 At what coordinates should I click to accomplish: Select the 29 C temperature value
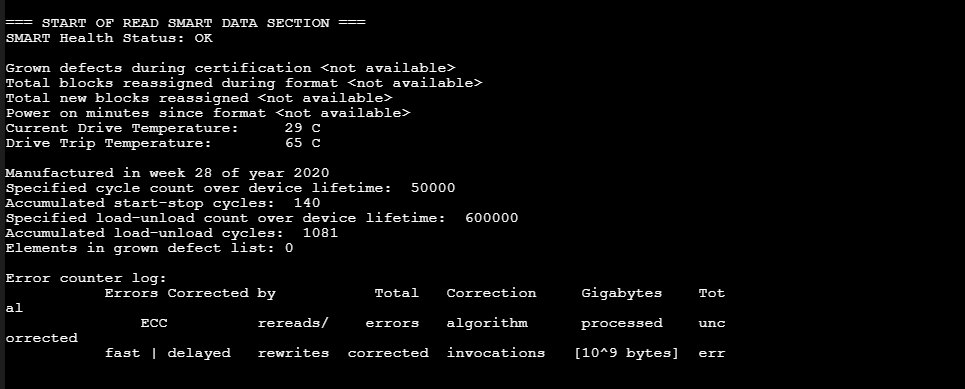(302, 128)
